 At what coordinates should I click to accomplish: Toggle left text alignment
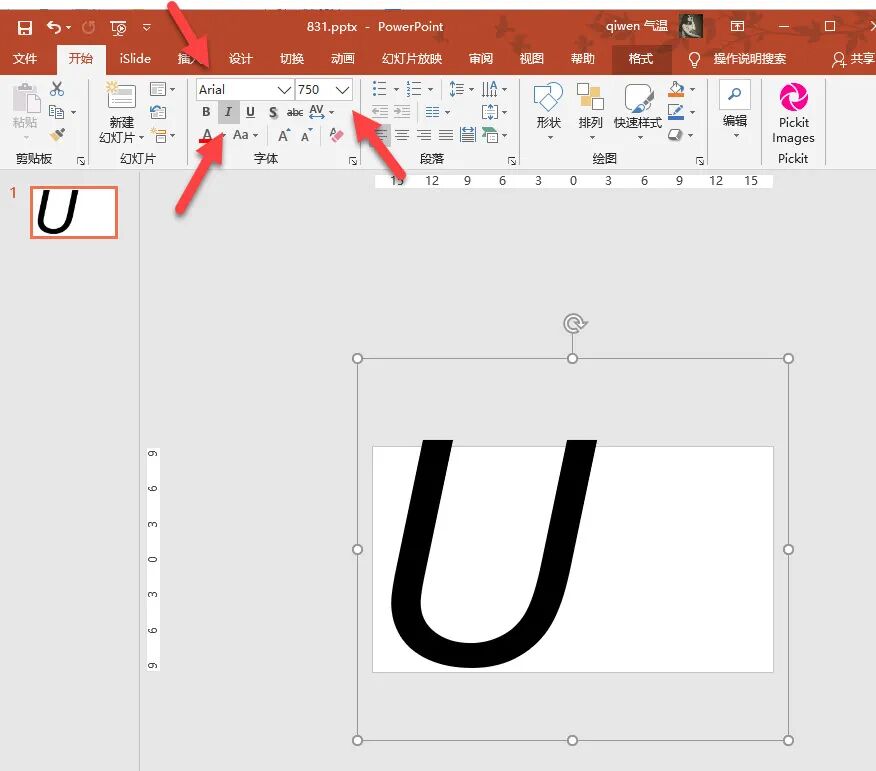[x=382, y=135]
